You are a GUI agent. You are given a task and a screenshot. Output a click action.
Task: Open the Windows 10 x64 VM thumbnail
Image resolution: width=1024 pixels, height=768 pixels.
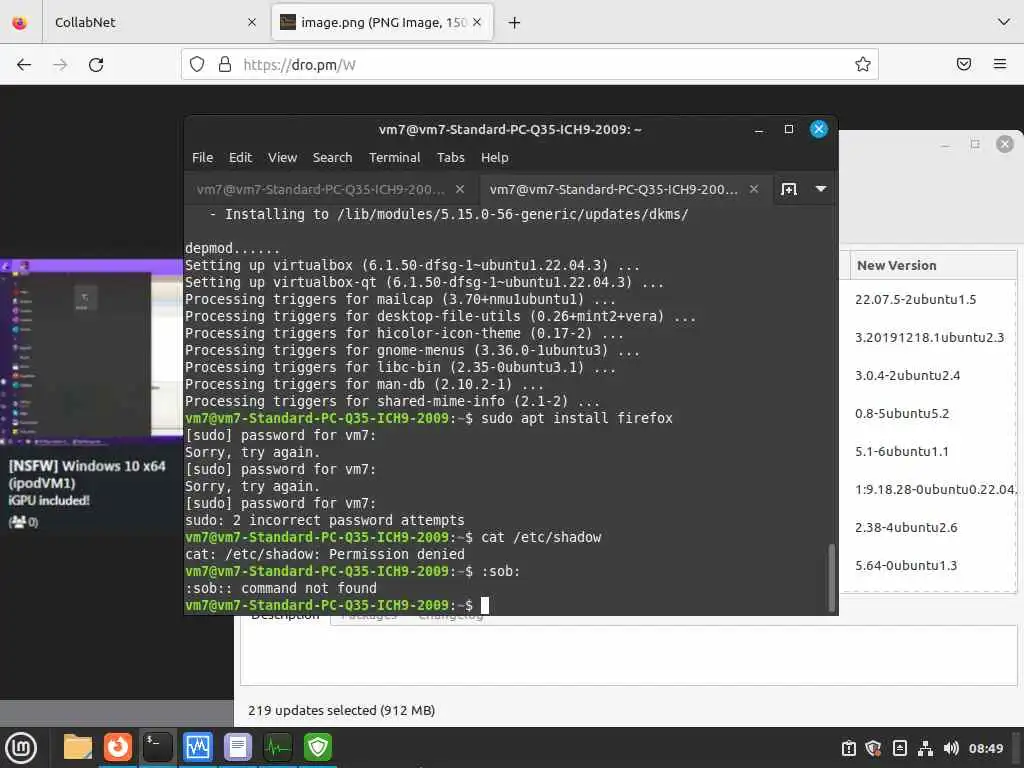click(91, 351)
